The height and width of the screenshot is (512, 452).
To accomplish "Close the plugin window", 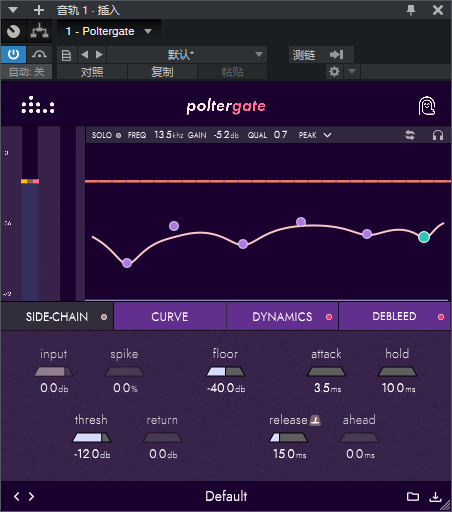I will [x=438, y=10].
